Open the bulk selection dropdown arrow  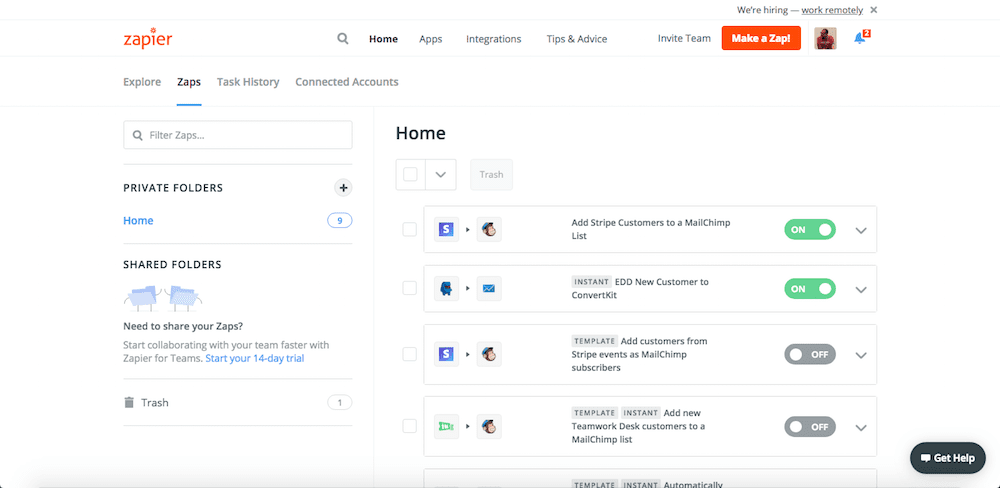[441, 174]
